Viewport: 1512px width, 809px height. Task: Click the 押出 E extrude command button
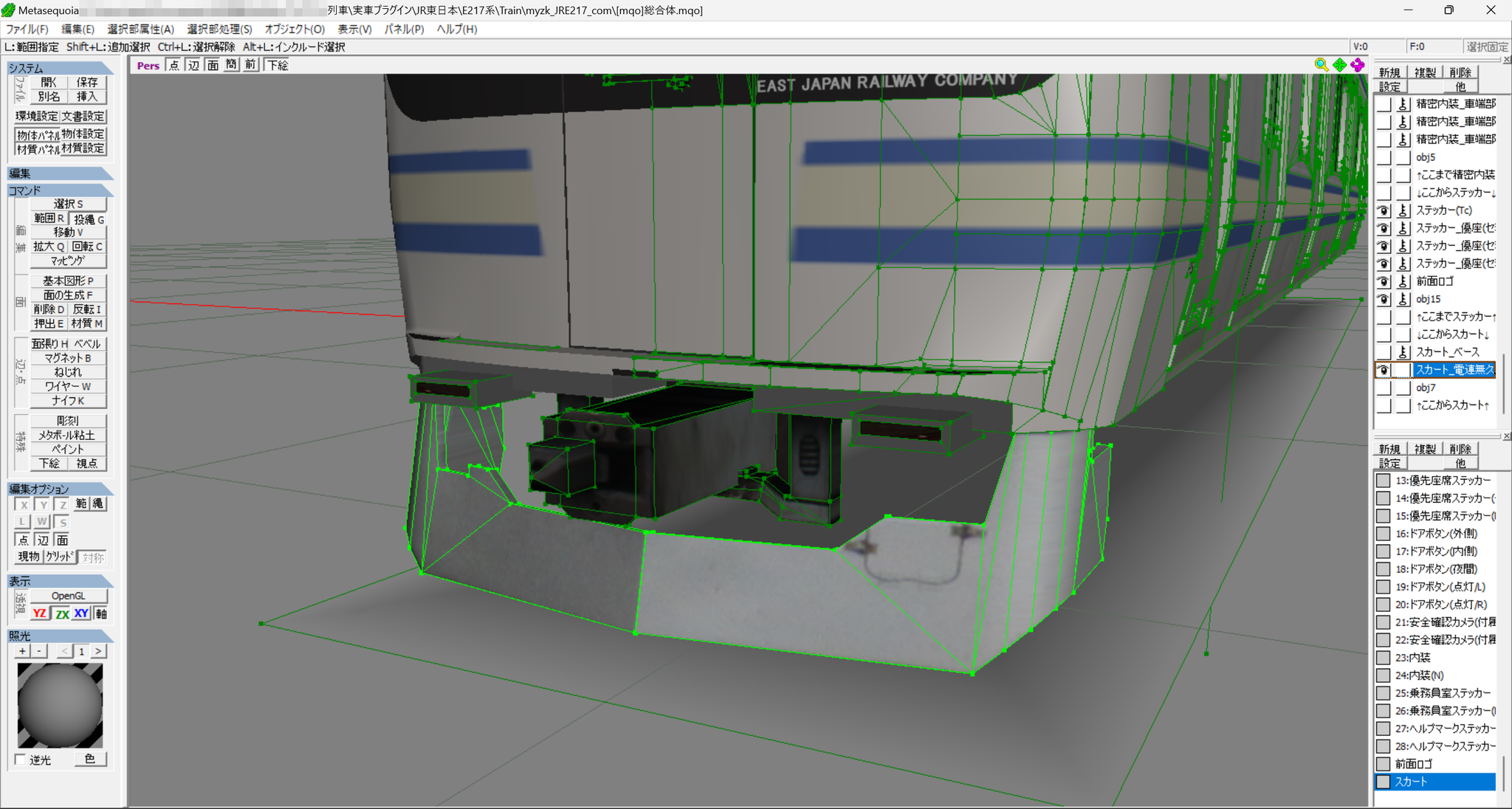point(49,323)
